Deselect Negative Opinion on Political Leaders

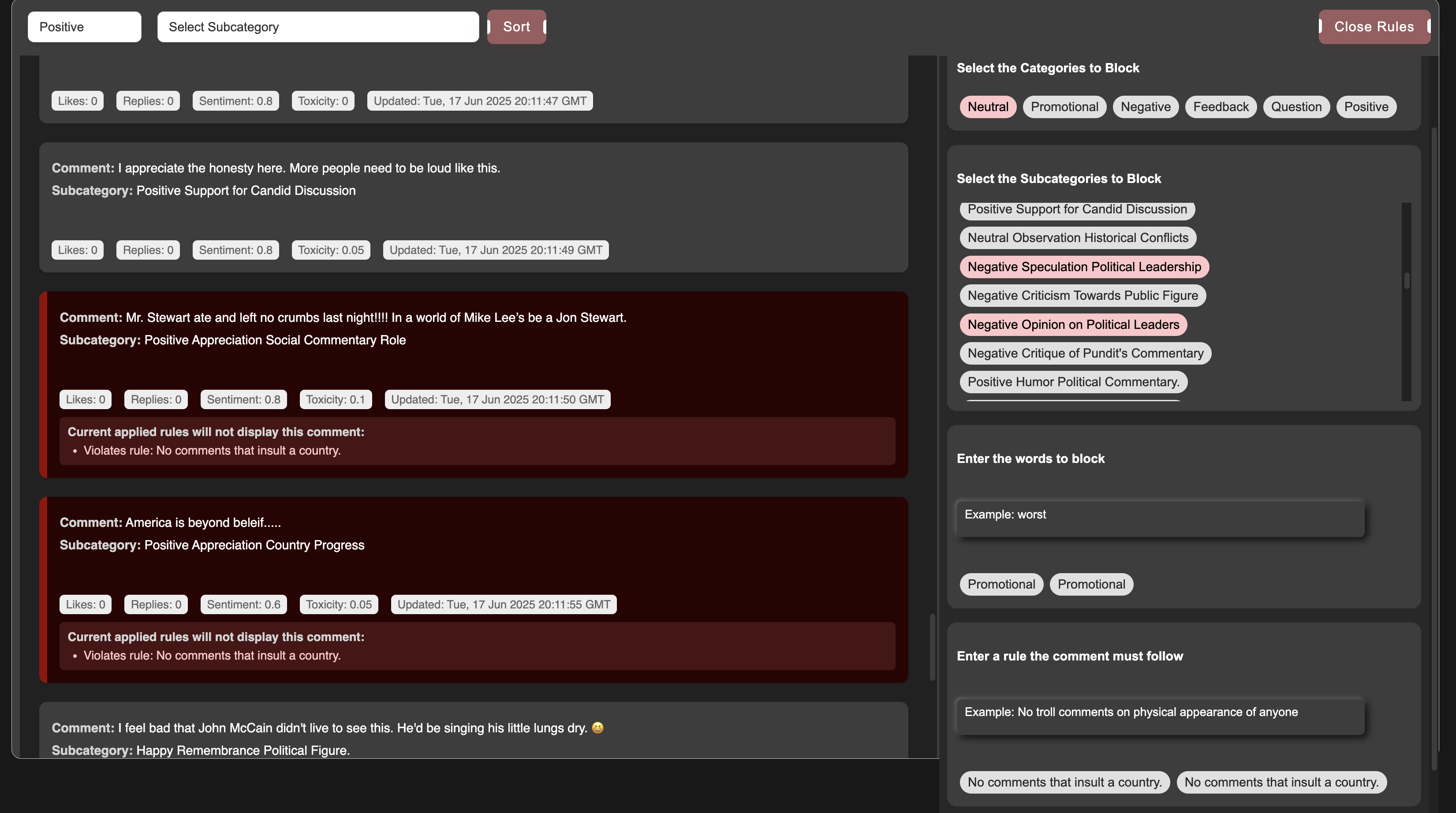[1073, 324]
